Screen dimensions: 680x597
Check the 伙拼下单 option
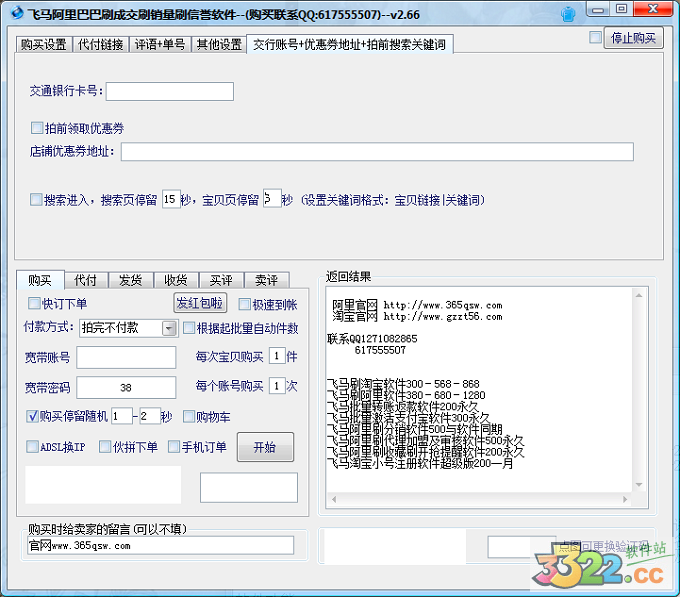105,447
